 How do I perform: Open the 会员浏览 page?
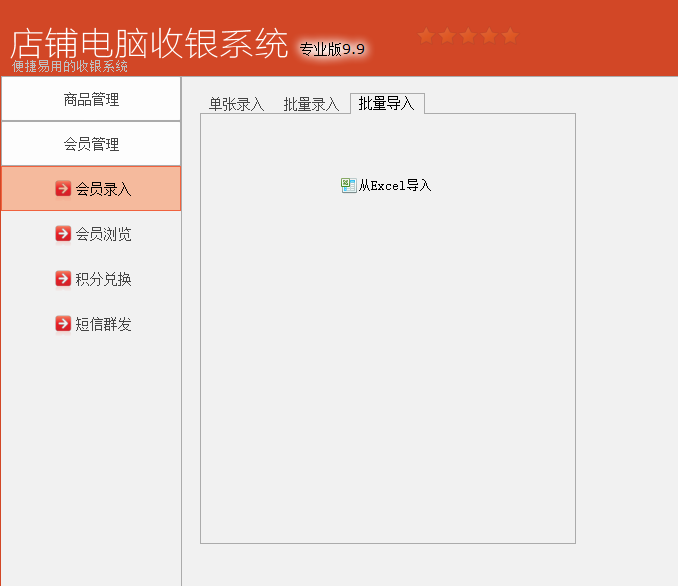[x=93, y=234]
